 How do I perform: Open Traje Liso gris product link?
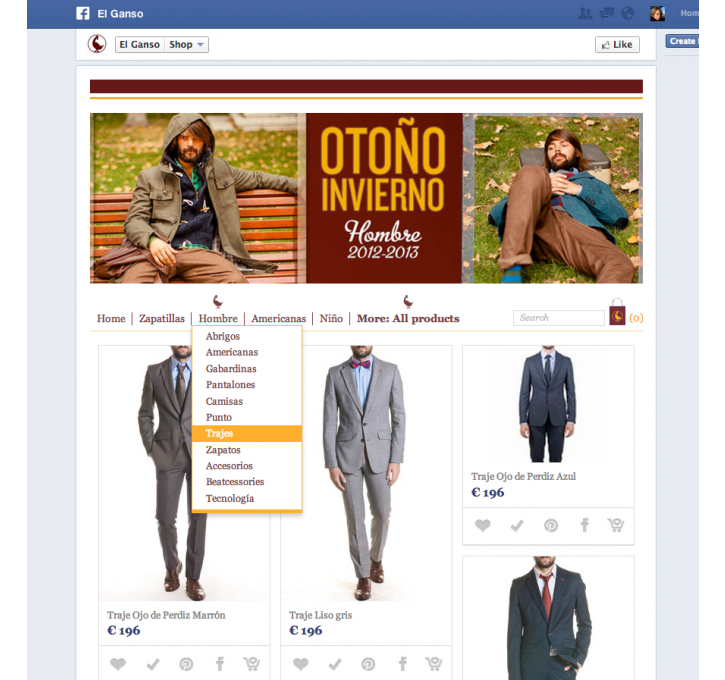[x=321, y=615]
